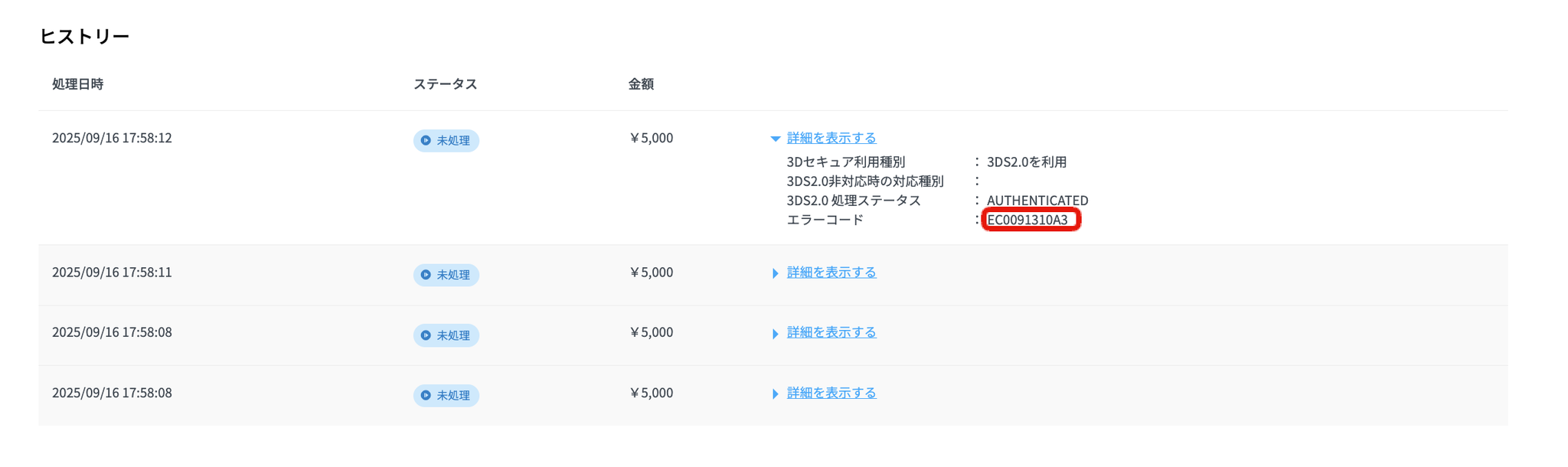The image size is (1568, 467).
Task: Click the 処理日時 column header
Action: tap(77, 84)
